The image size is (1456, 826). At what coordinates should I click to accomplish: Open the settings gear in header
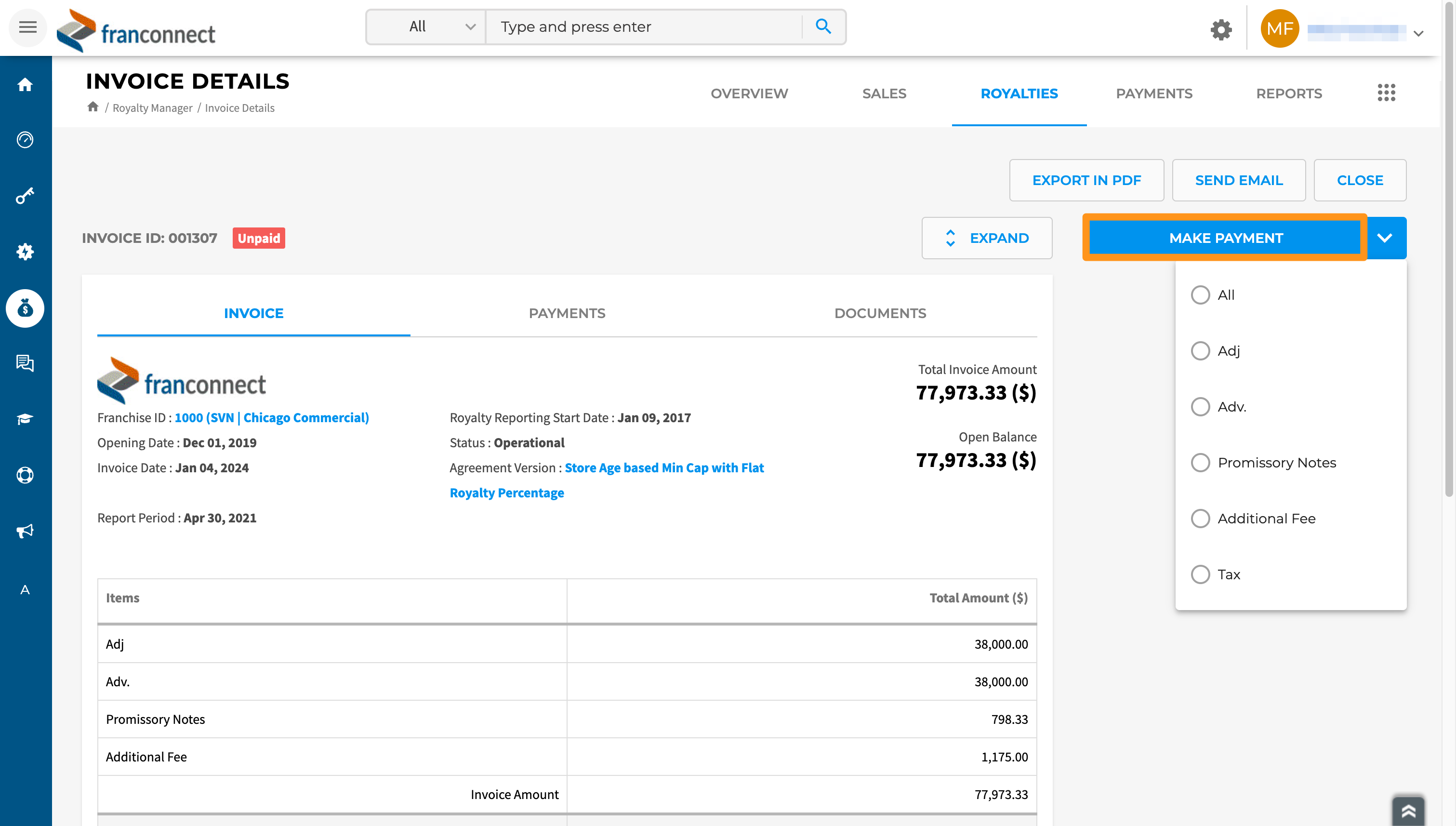click(x=1220, y=29)
